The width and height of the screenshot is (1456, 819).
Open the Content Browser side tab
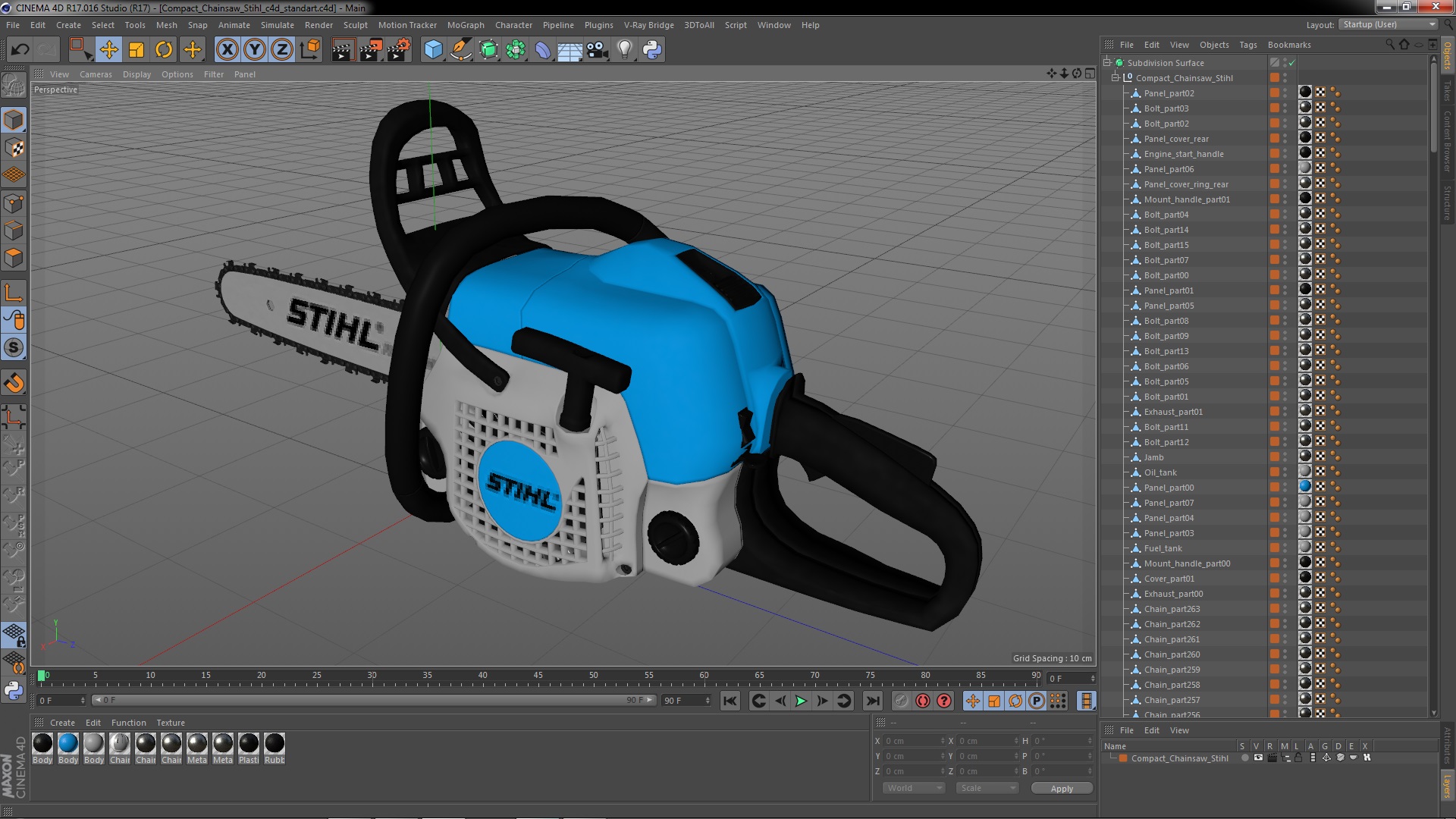1447,140
